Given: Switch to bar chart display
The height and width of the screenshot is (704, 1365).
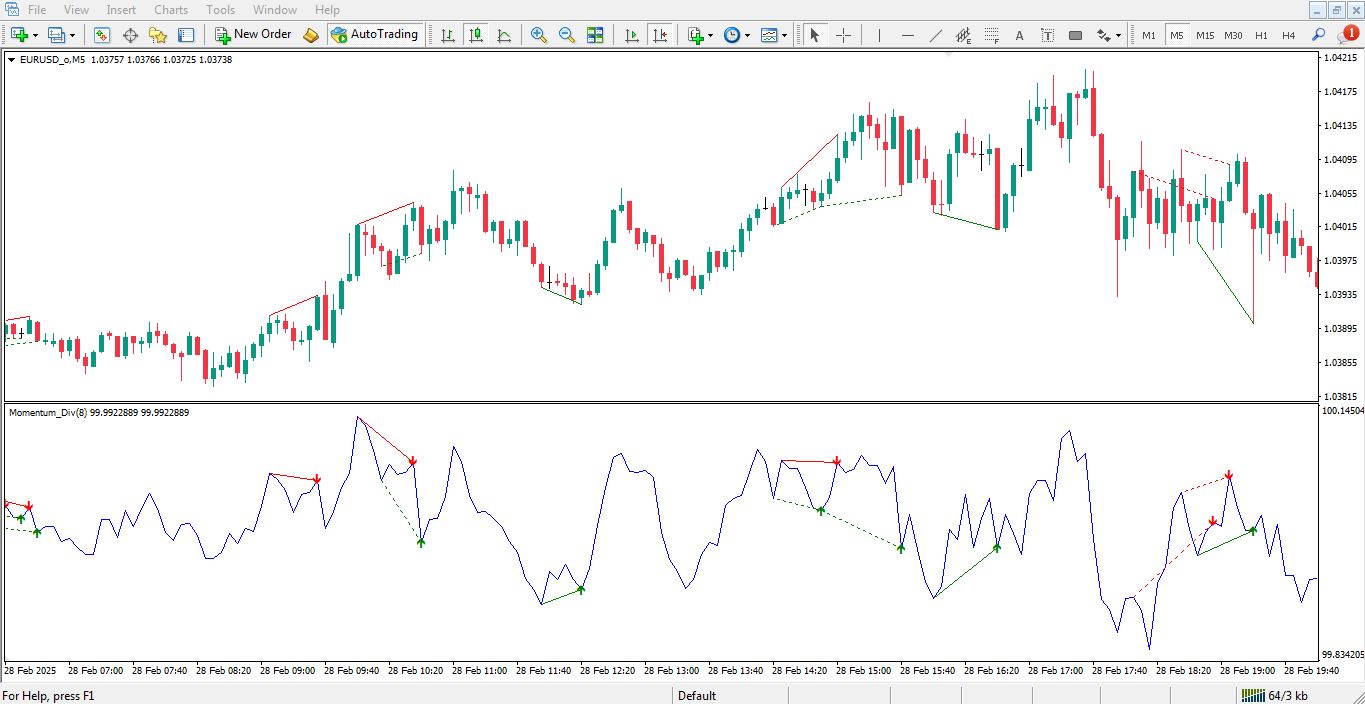Looking at the screenshot, I should [x=448, y=35].
